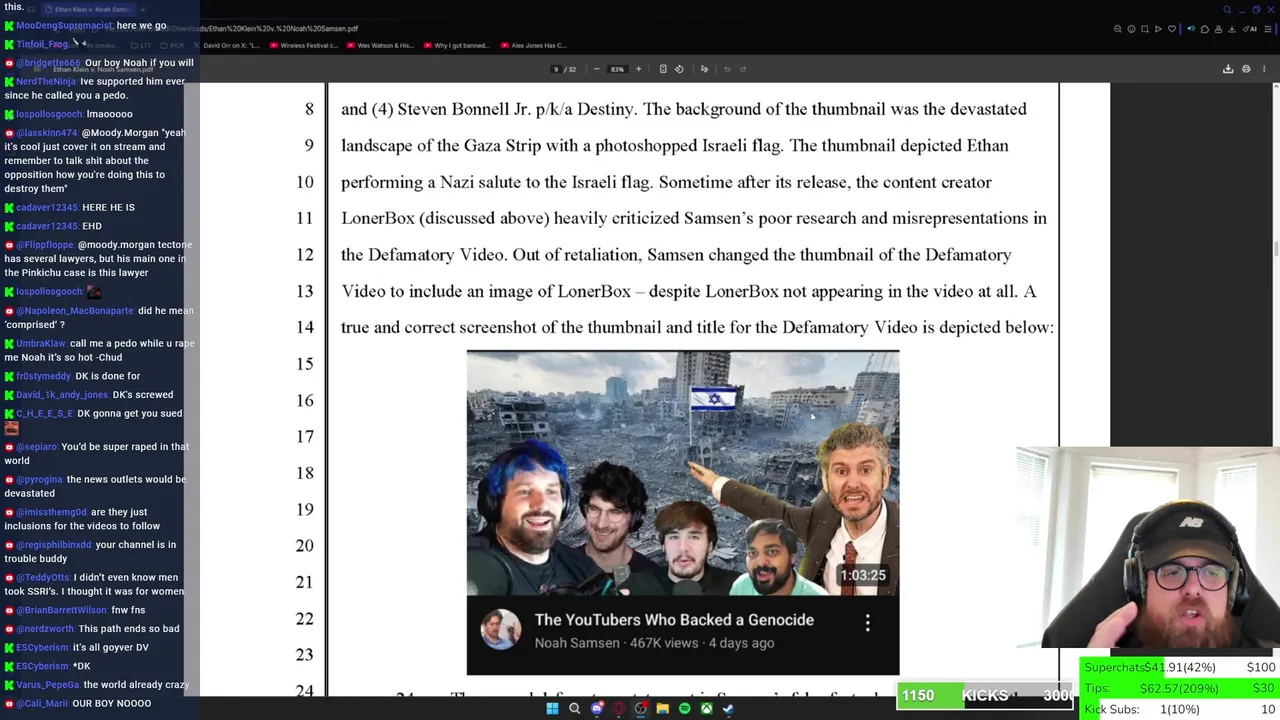Image resolution: width=1280 pixels, height=720 pixels.
Task: Click the video thumbnail with Israeli flag
Action: 683,472
